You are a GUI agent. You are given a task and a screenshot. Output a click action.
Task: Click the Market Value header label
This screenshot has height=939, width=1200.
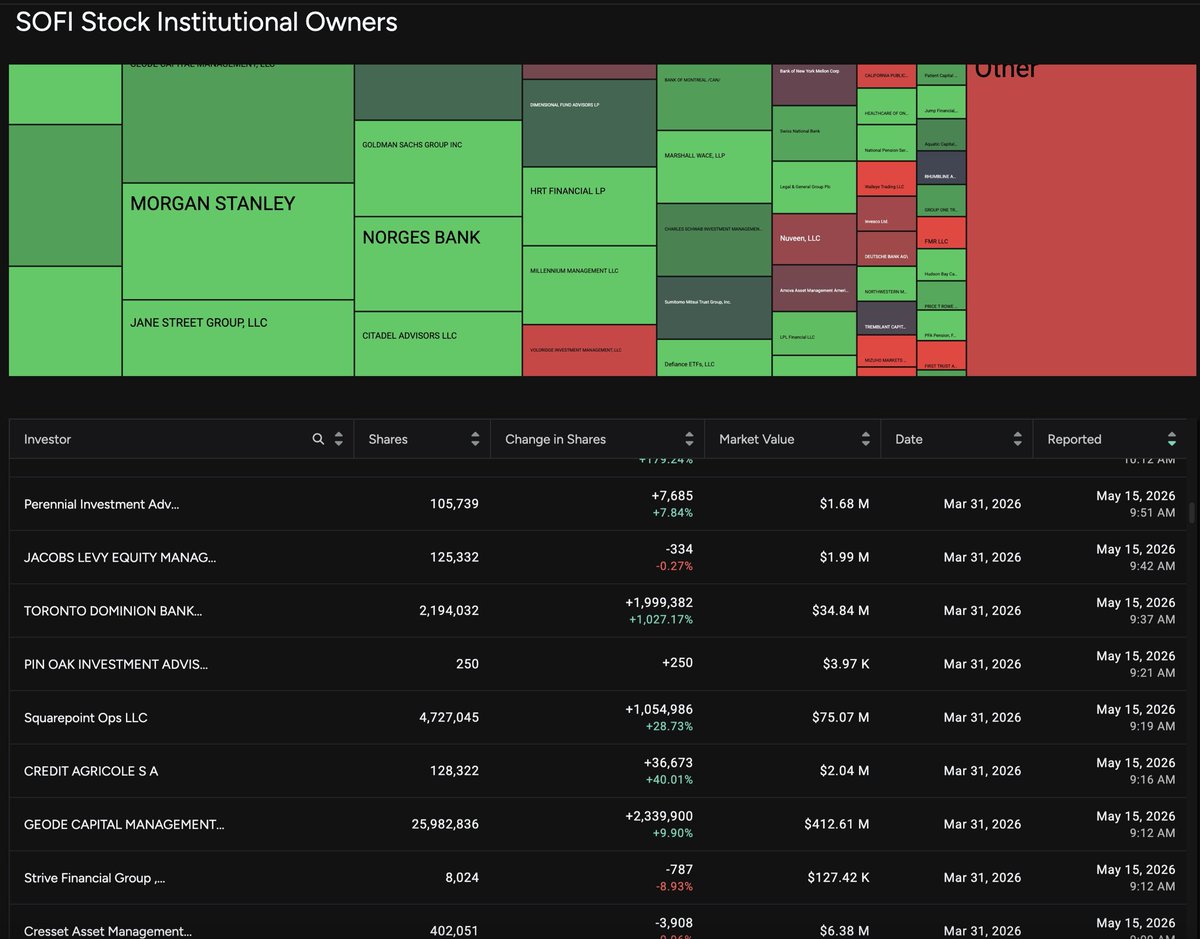point(756,439)
